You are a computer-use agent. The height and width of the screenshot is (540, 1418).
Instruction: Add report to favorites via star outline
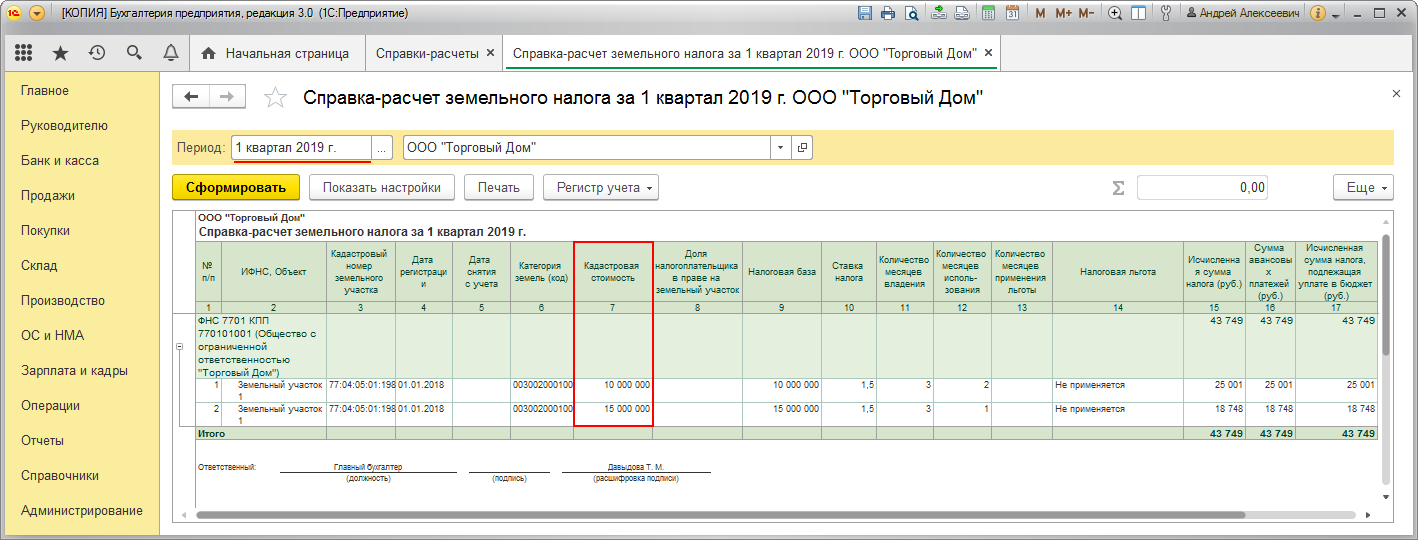(x=275, y=97)
